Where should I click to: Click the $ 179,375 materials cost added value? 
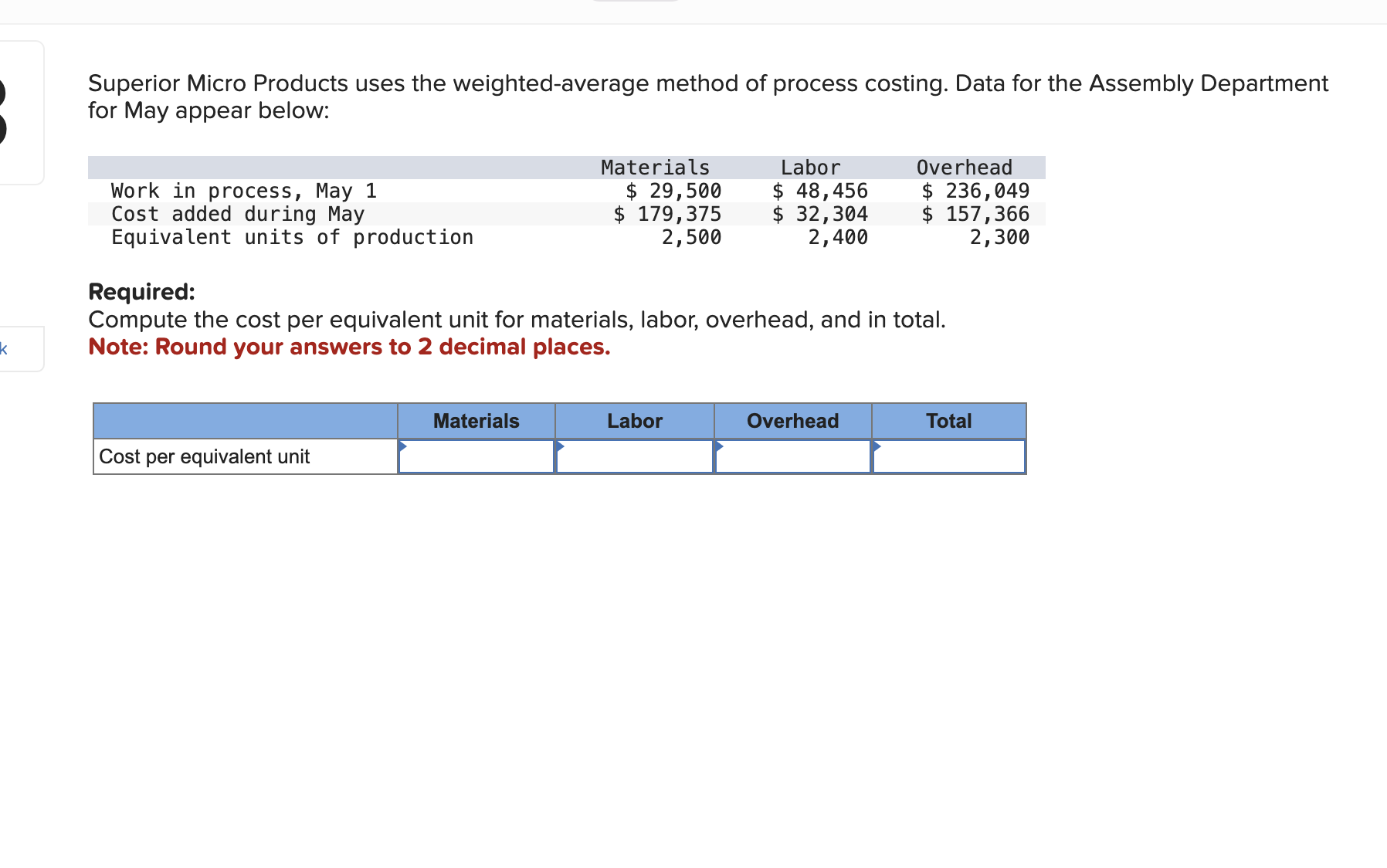click(667, 214)
